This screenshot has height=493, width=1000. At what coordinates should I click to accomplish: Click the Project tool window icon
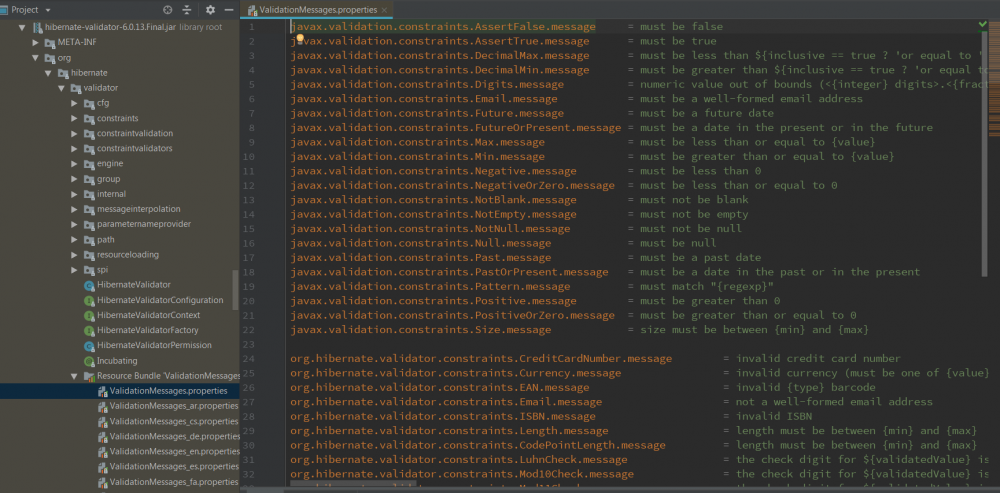pos(4,10)
